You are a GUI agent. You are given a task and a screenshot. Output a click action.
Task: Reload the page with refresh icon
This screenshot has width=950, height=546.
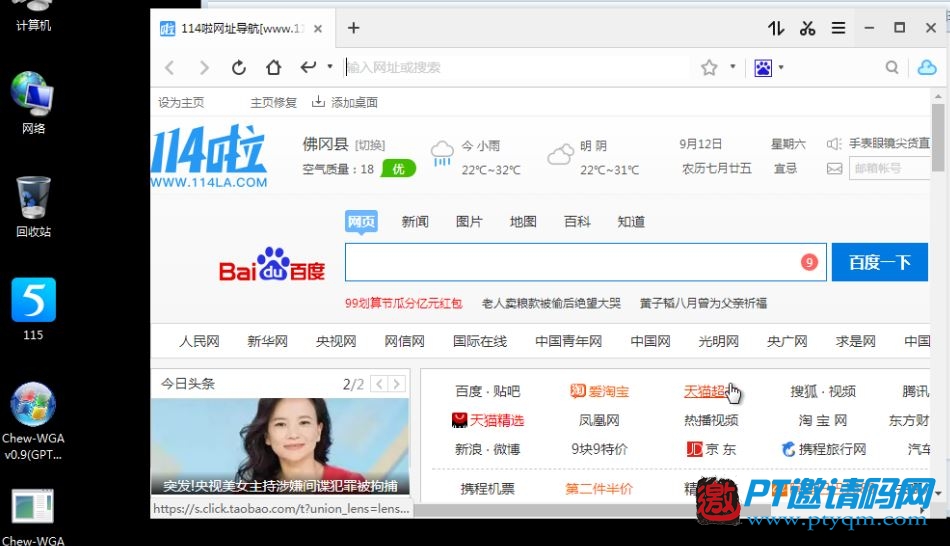click(x=239, y=67)
